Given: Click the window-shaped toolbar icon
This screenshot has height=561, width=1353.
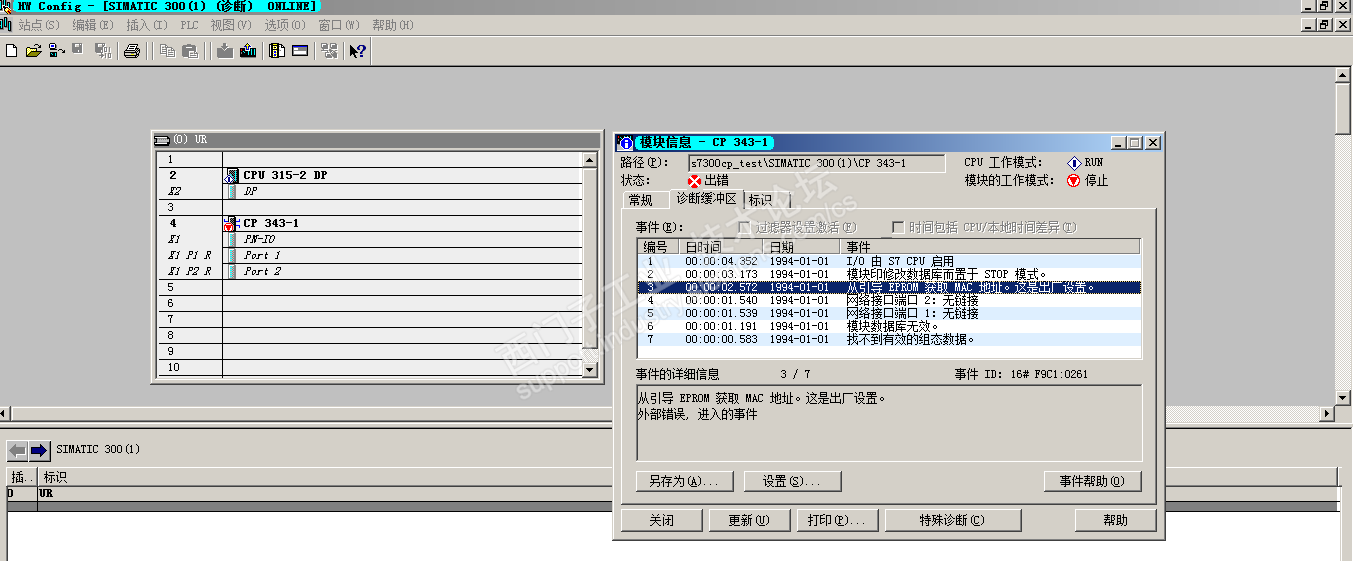Looking at the screenshot, I should [300, 50].
